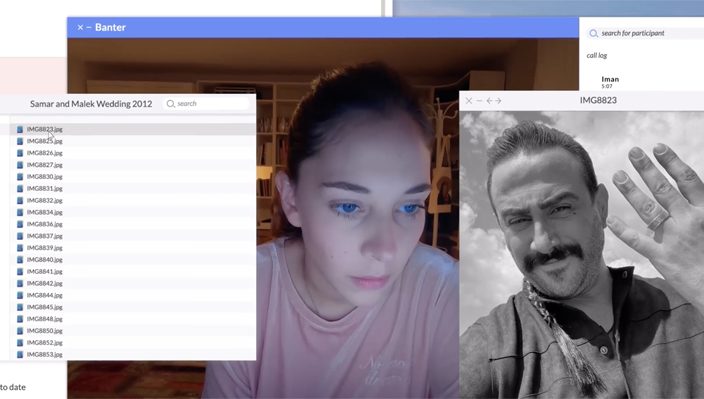Click the magnifier icon in folder search

point(171,104)
